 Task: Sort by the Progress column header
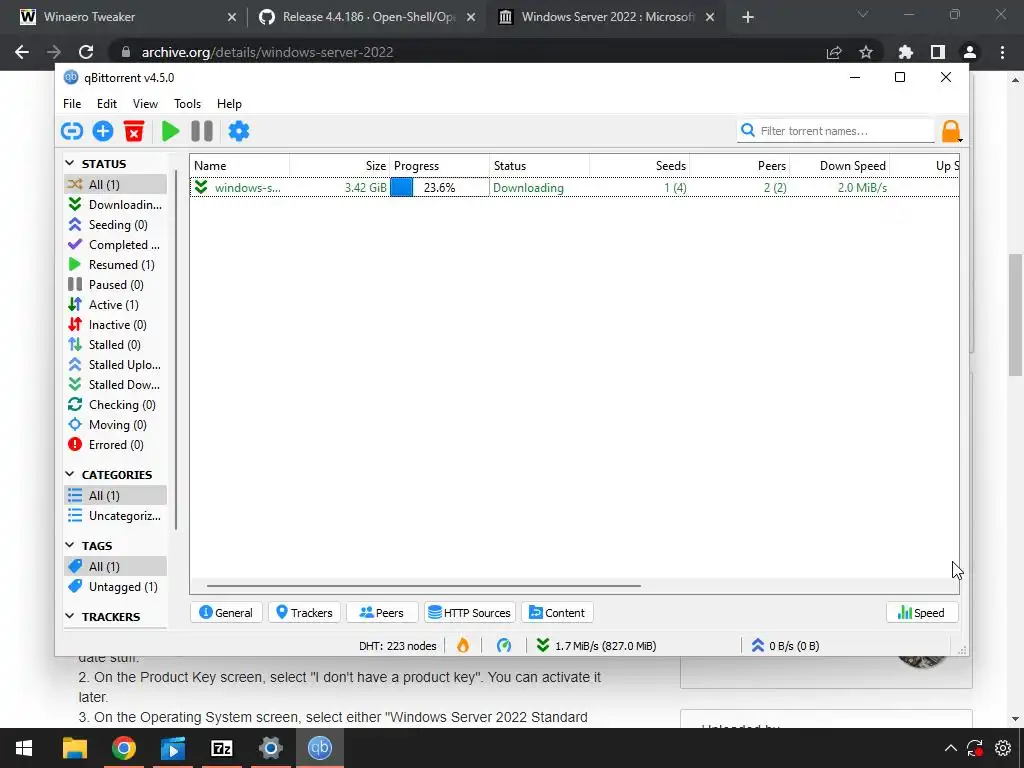pyautogui.click(x=440, y=166)
